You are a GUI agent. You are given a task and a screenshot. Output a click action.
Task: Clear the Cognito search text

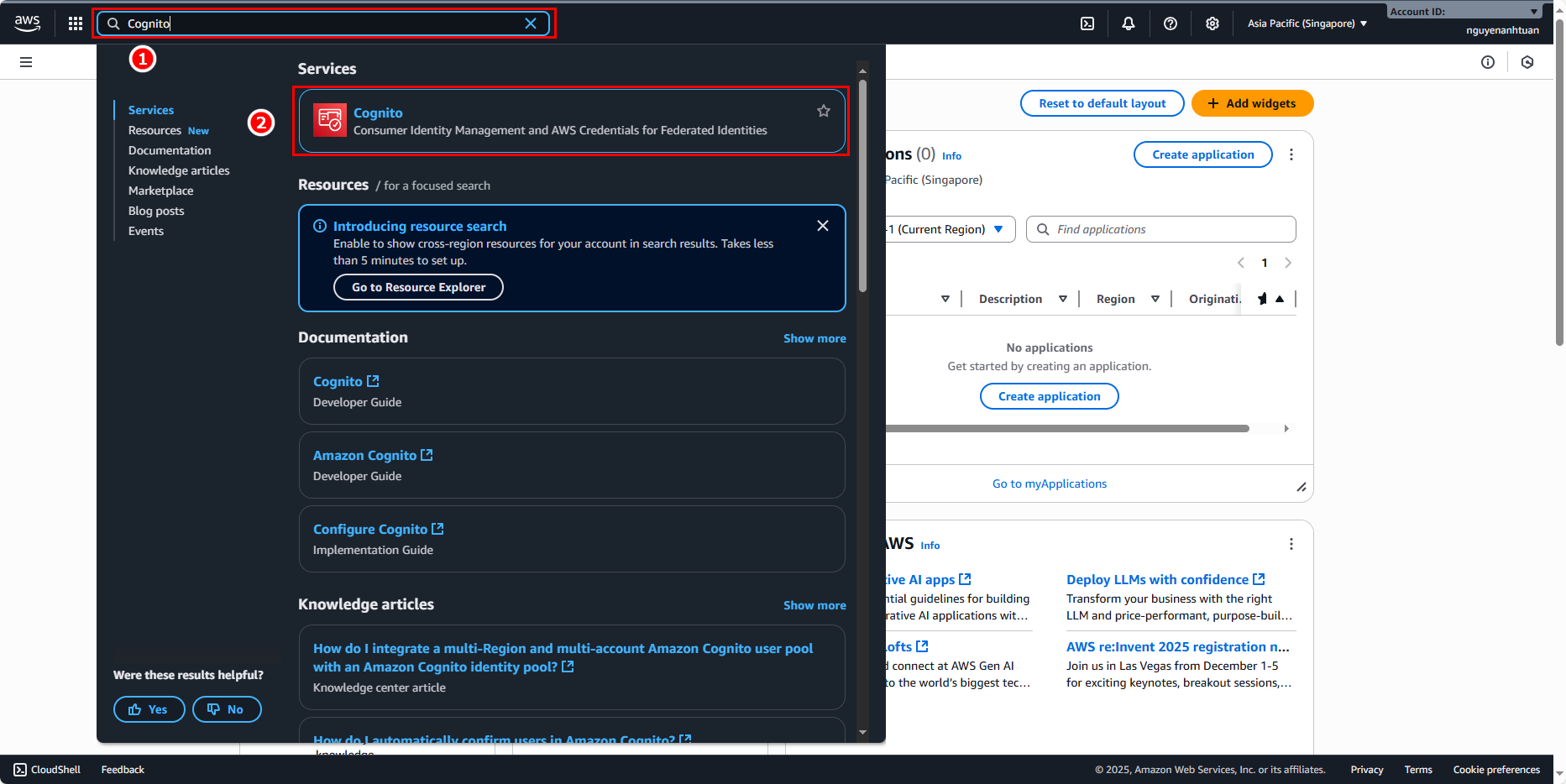pos(531,24)
